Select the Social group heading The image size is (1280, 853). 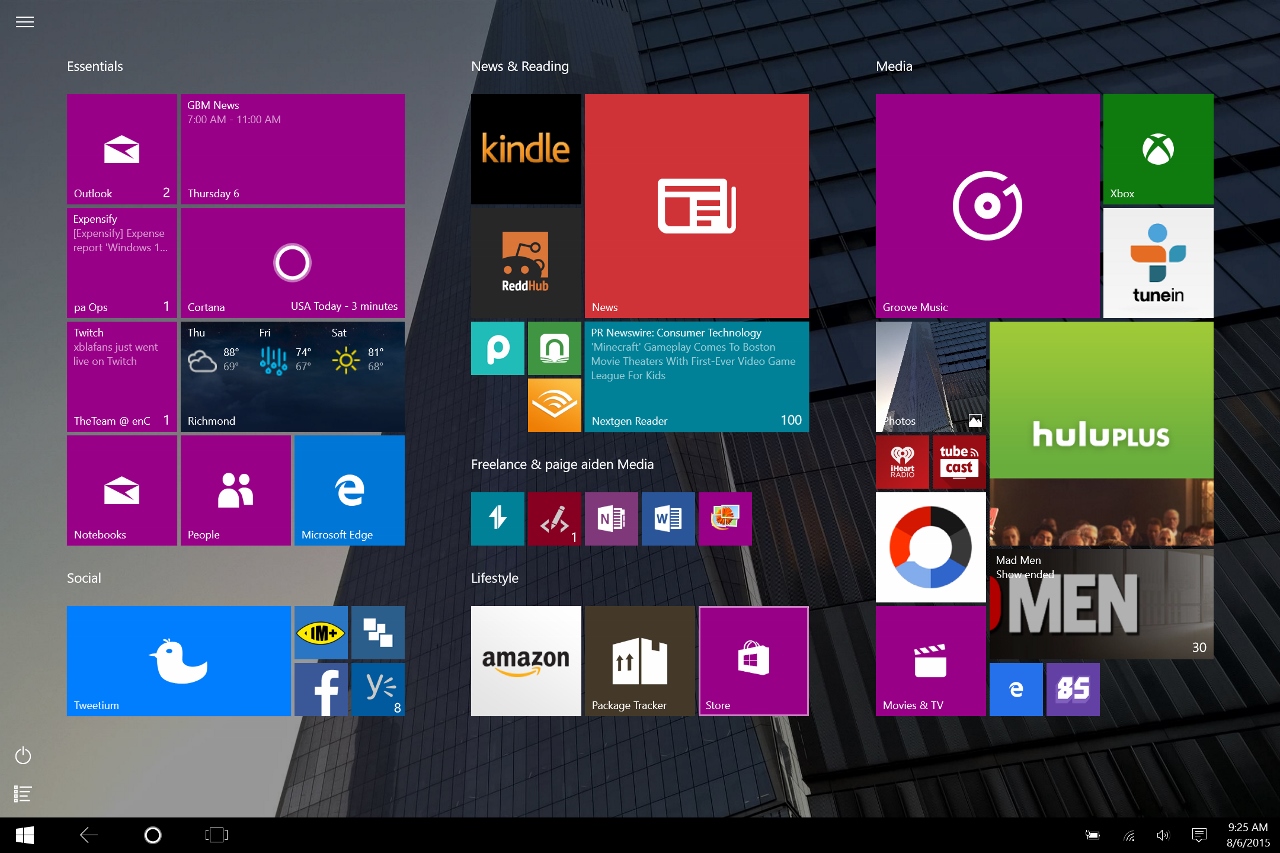coord(84,578)
